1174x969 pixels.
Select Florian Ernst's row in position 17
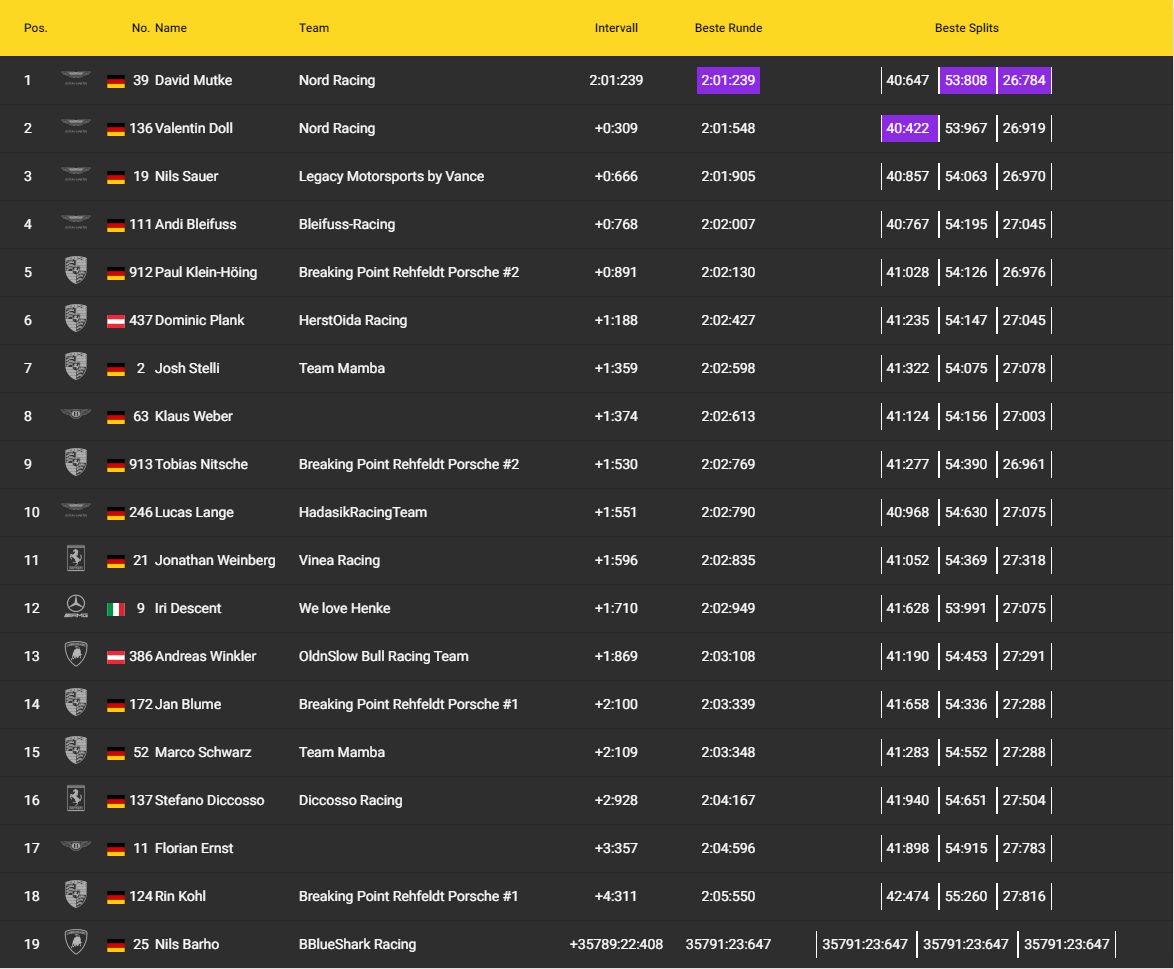(x=194, y=848)
